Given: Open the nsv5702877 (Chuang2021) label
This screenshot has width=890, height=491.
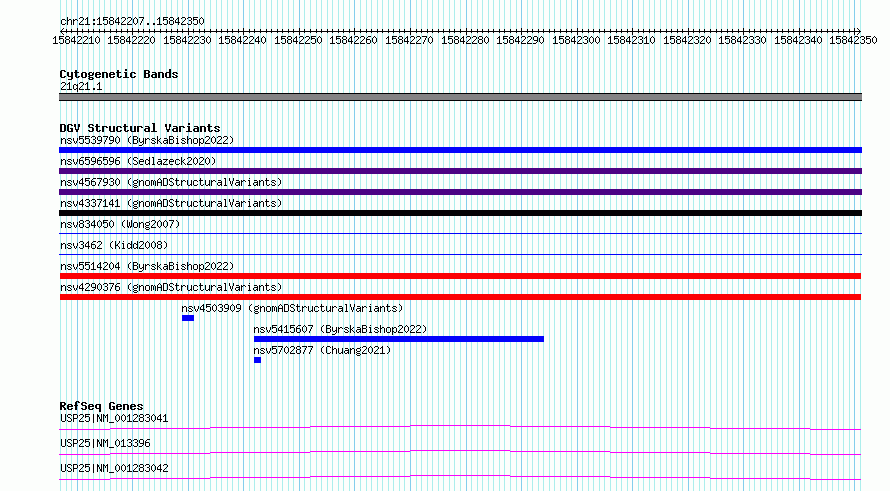Looking at the screenshot, I should [322, 350].
